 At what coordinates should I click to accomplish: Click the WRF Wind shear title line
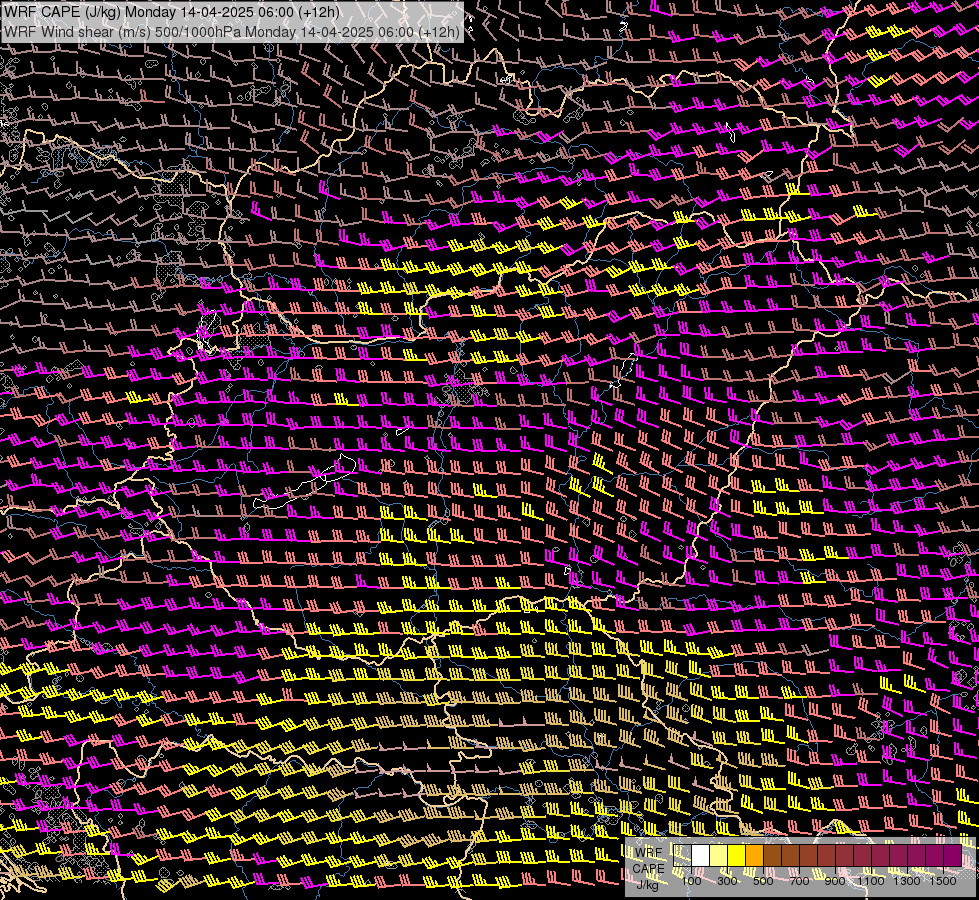point(232,32)
